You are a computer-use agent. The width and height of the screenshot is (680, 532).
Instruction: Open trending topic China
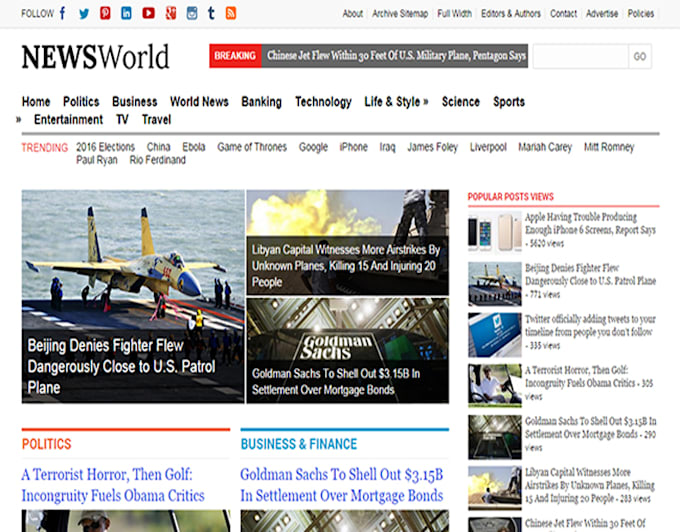158,147
